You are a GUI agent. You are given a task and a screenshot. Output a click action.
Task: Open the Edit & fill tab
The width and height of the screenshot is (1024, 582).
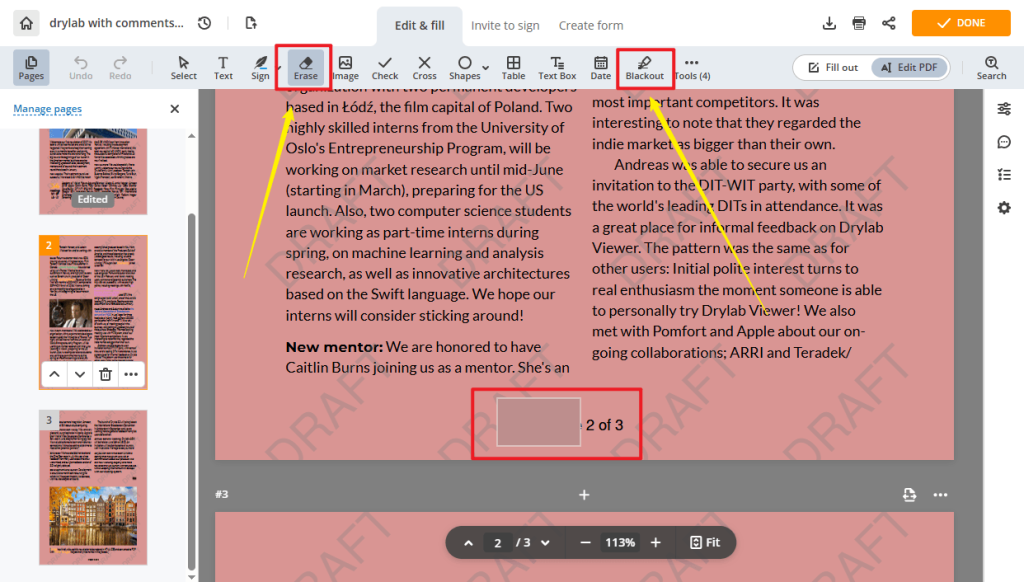pos(419,25)
